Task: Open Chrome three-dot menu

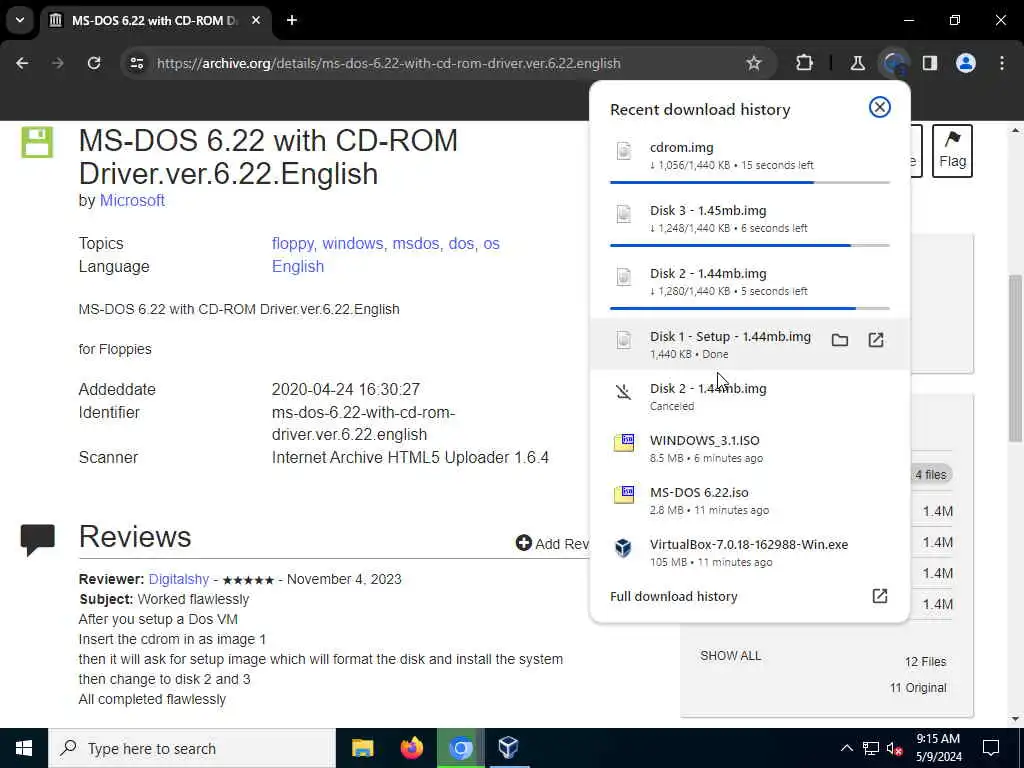Action: click(1002, 63)
